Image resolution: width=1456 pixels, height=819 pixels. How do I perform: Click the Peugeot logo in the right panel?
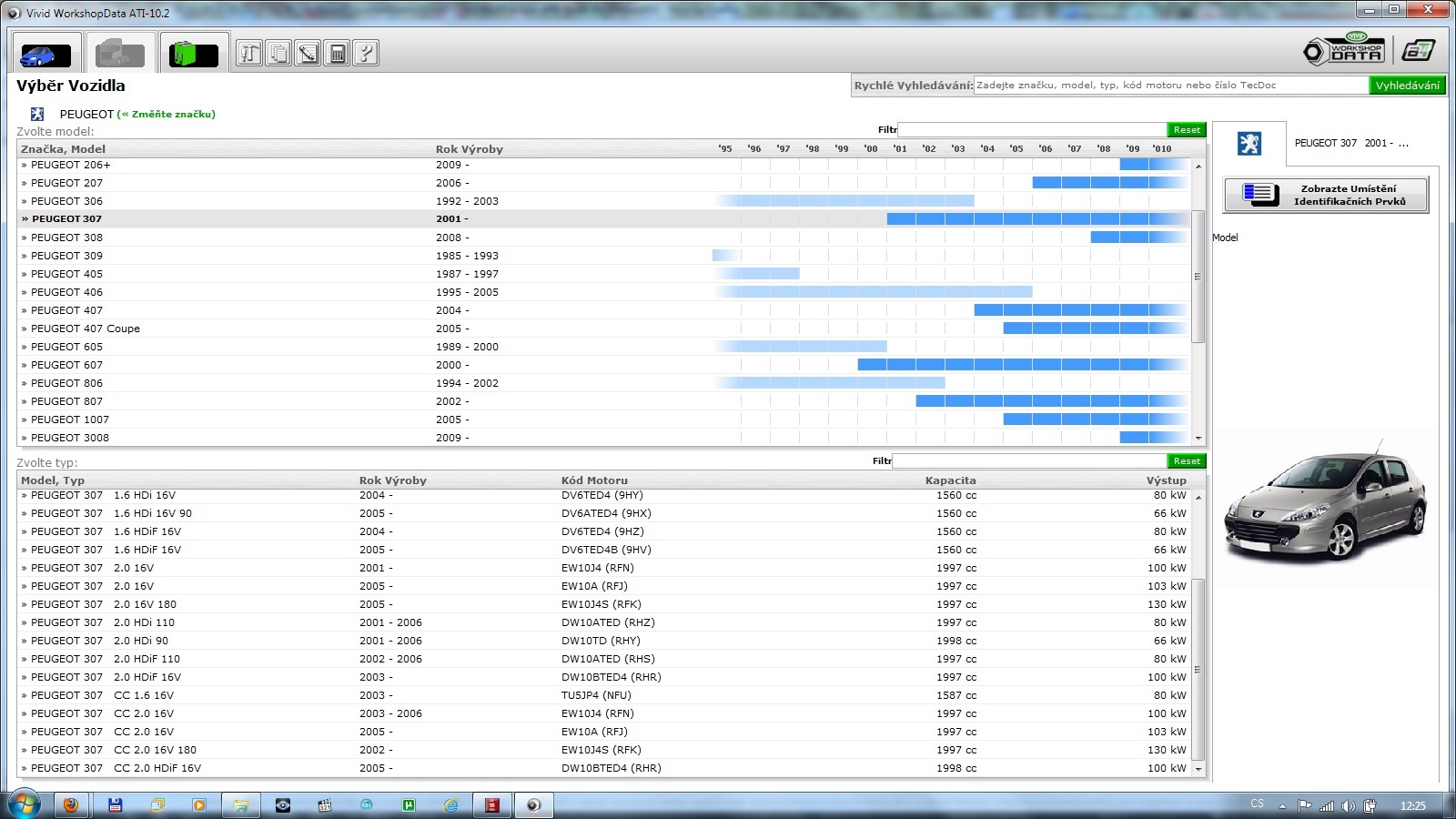pos(1249,144)
